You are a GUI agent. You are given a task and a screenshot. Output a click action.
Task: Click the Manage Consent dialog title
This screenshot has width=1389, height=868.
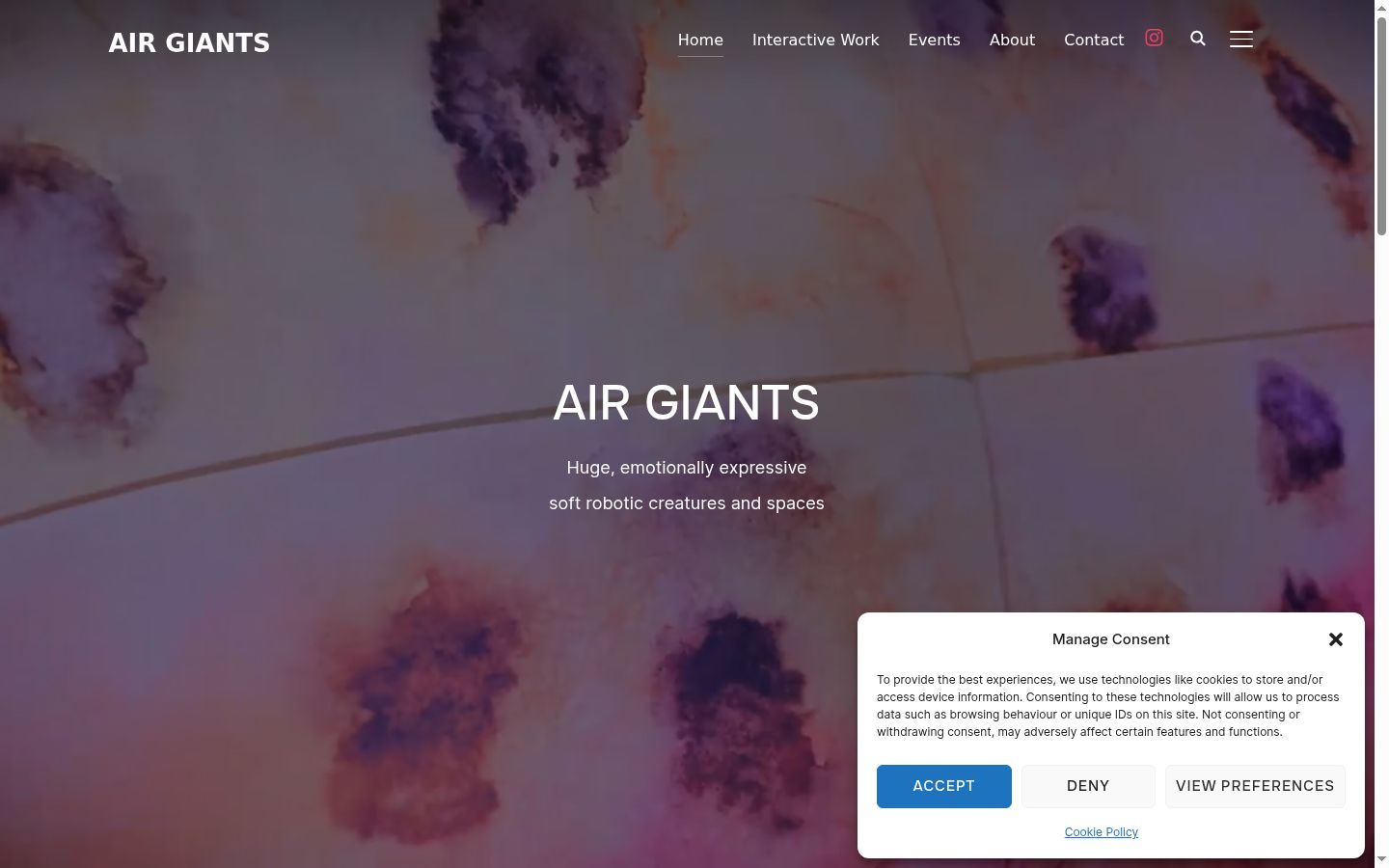pos(1111,639)
